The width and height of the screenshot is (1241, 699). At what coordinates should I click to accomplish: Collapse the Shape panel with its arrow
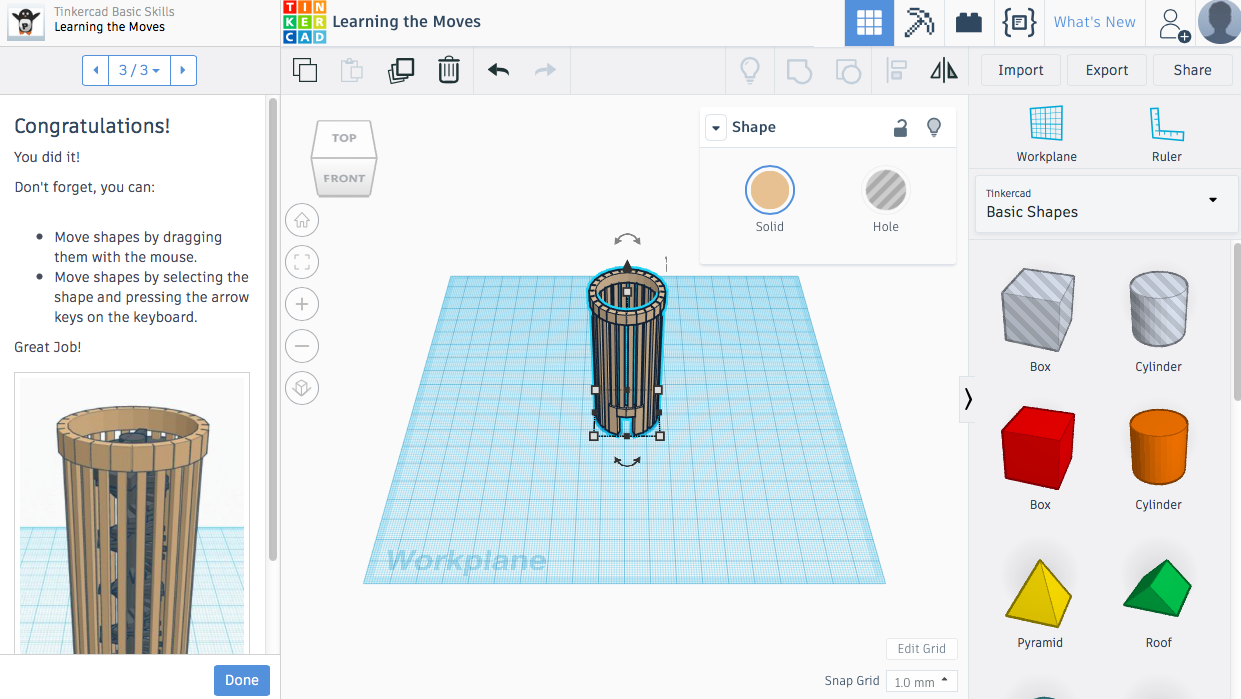[x=715, y=127]
